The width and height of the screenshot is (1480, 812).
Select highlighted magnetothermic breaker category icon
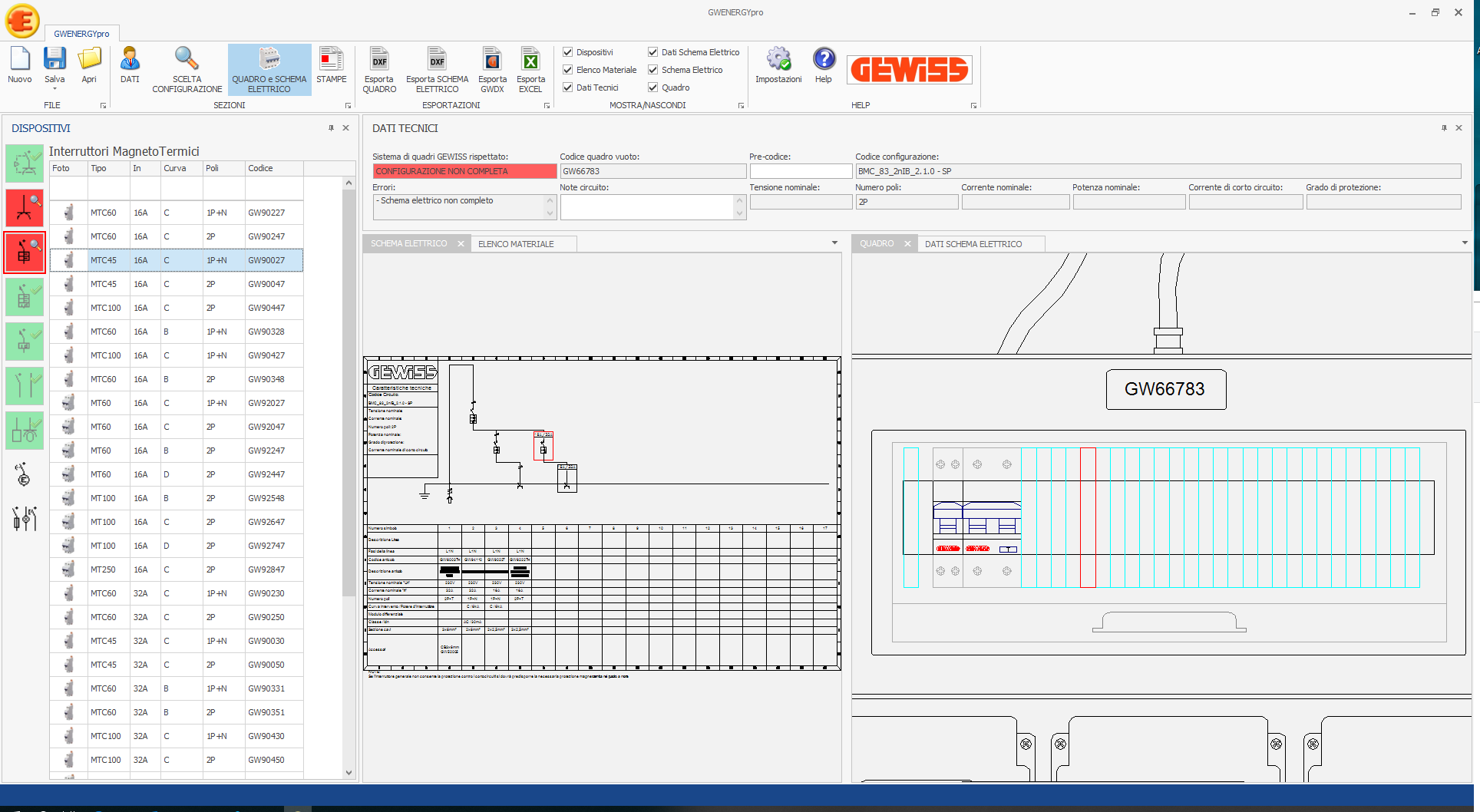25,253
